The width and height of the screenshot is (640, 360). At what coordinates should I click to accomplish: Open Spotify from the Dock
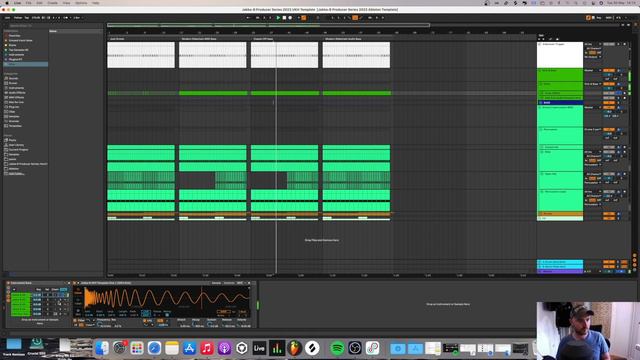click(337, 348)
